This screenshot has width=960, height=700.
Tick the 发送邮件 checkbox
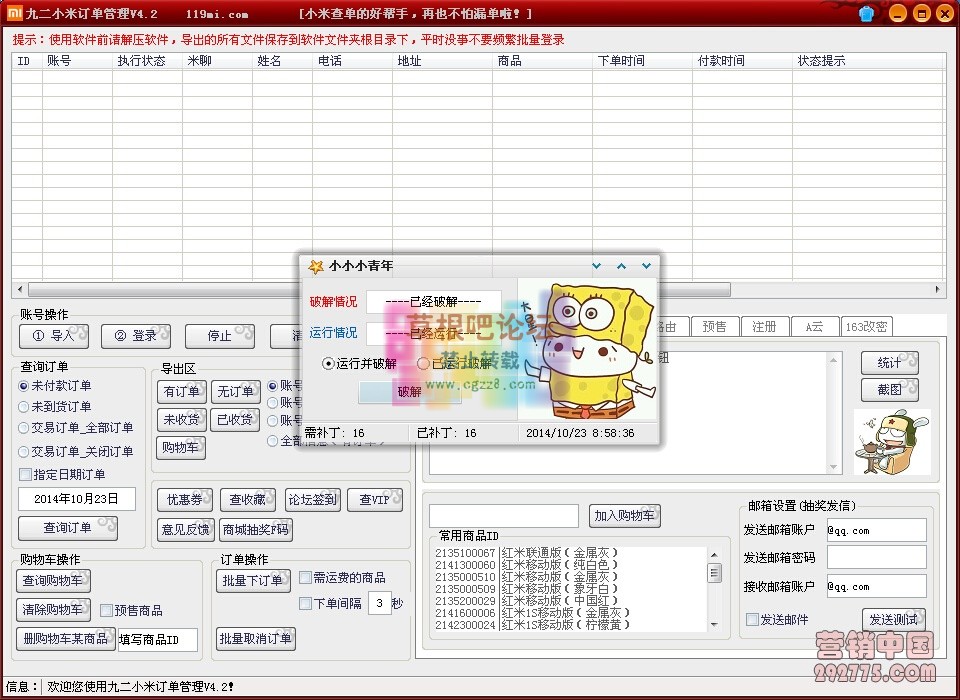click(x=752, y=620)
